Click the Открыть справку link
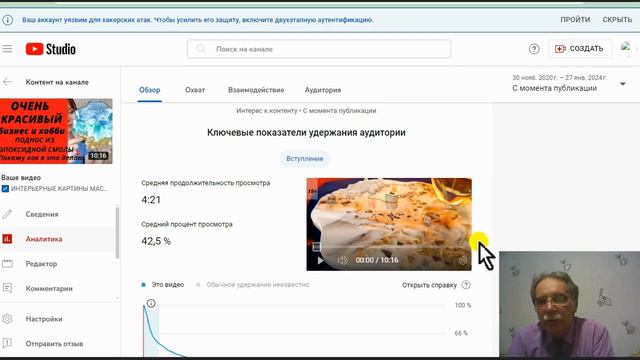640x360 pixels. pyautogui.click(x=429, y=285)
